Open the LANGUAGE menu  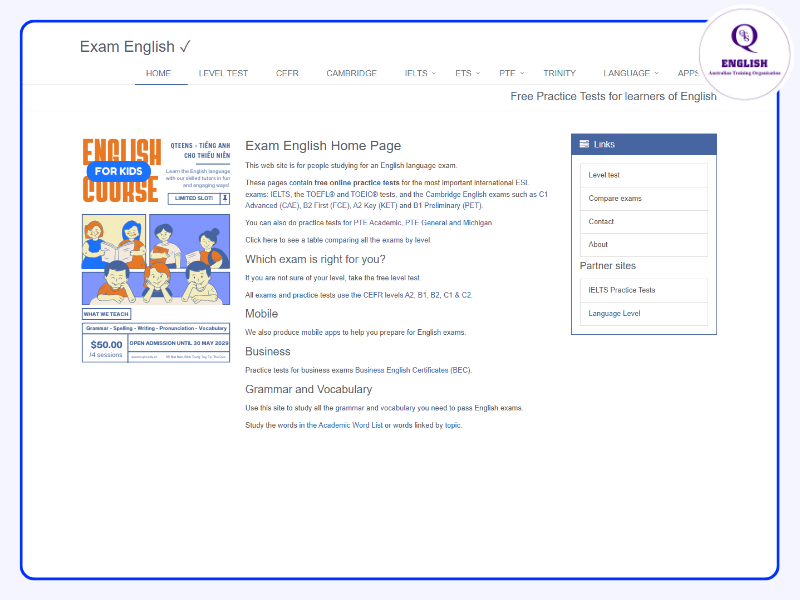coord(626,73)
